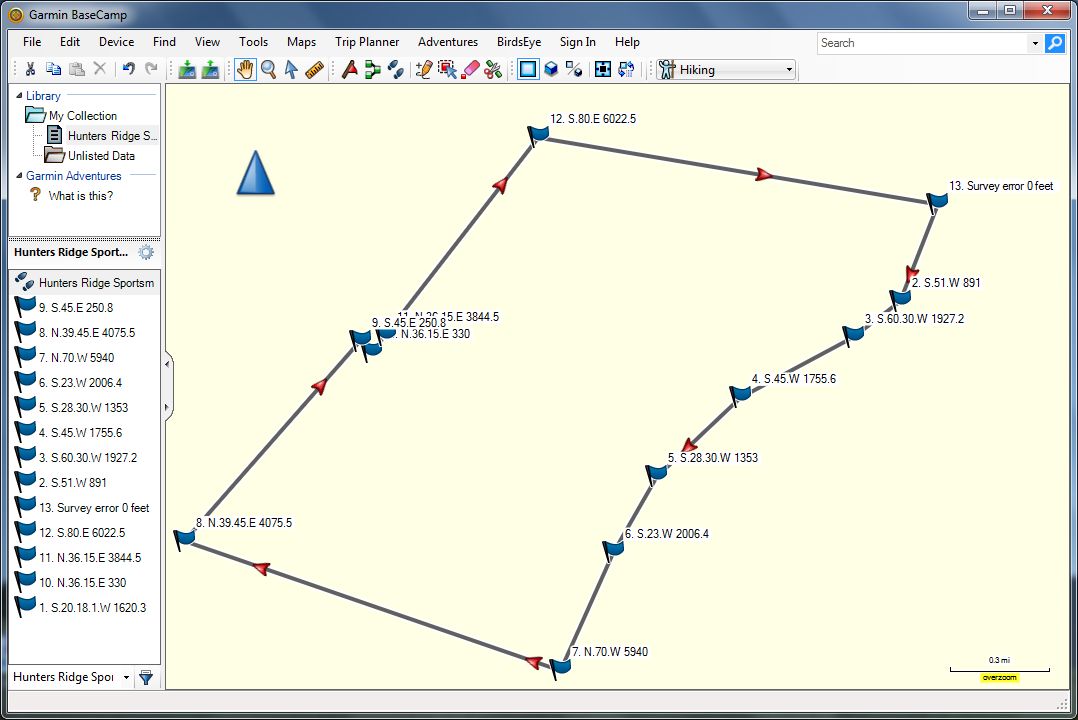Click the filter funnel icon
This screenshot has width=1078, height=720.
[x=146, y=678]
